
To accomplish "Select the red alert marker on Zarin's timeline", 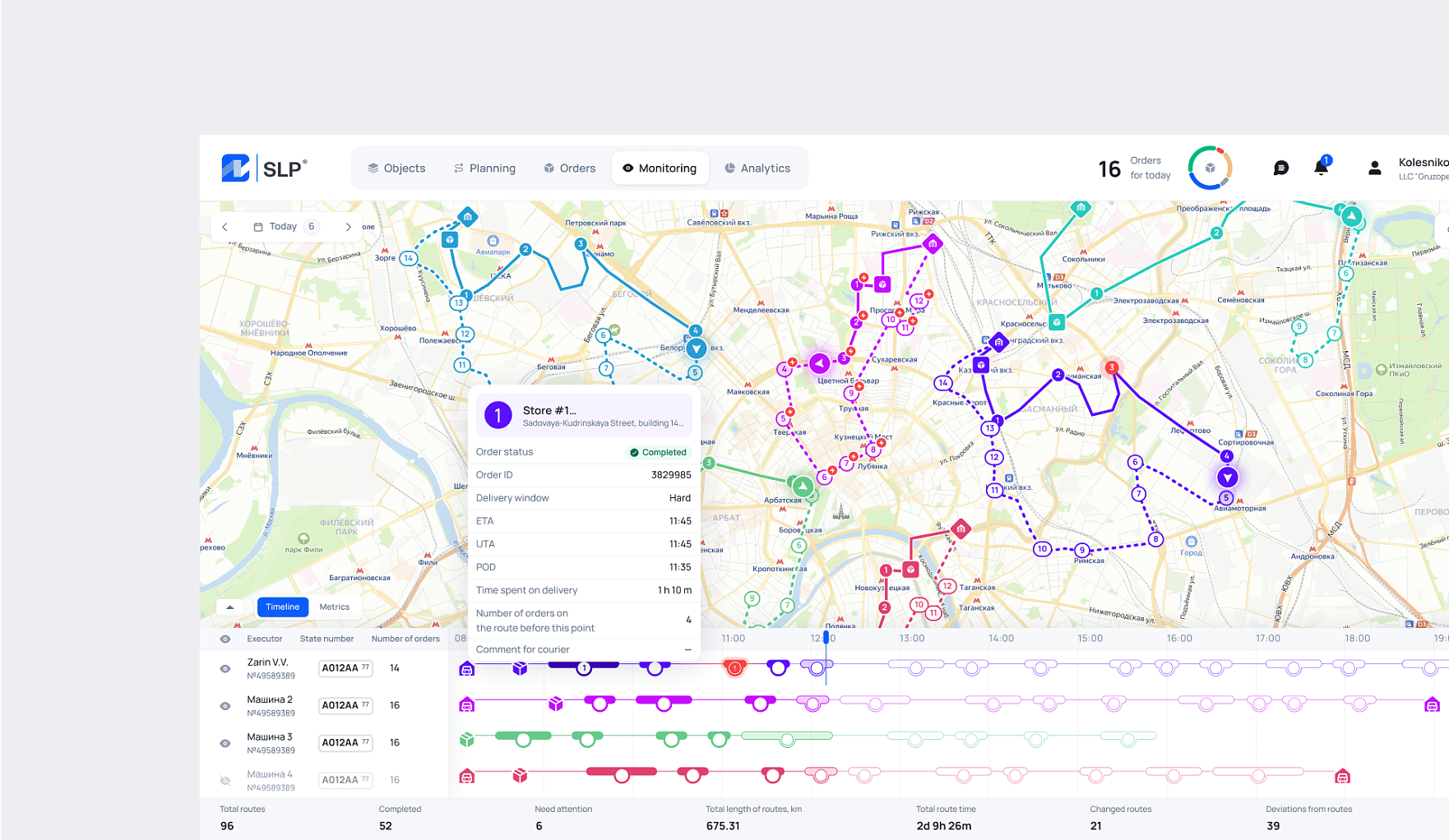I will pyautogui.click(x=734, y=668).
